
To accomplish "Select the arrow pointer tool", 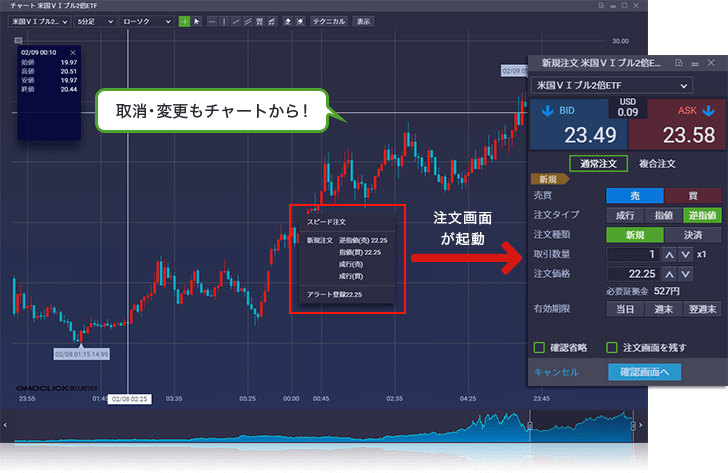I will click(197, 21).
